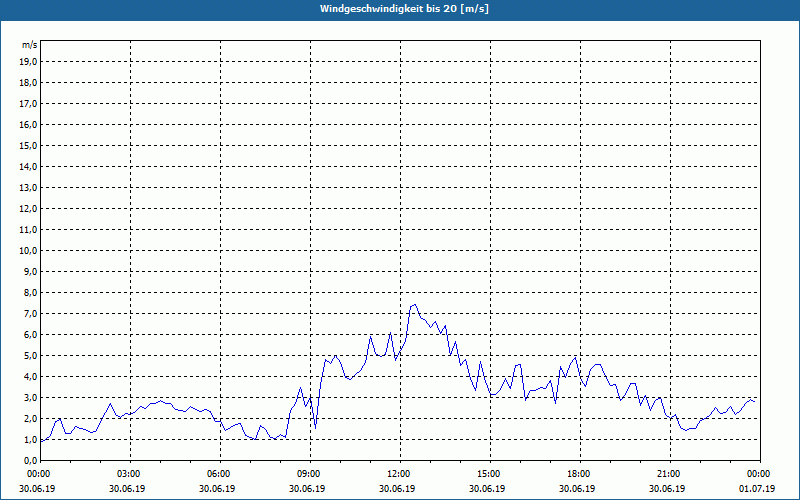
Task: Click the 09:00 time label
Action: pos(309,473)
